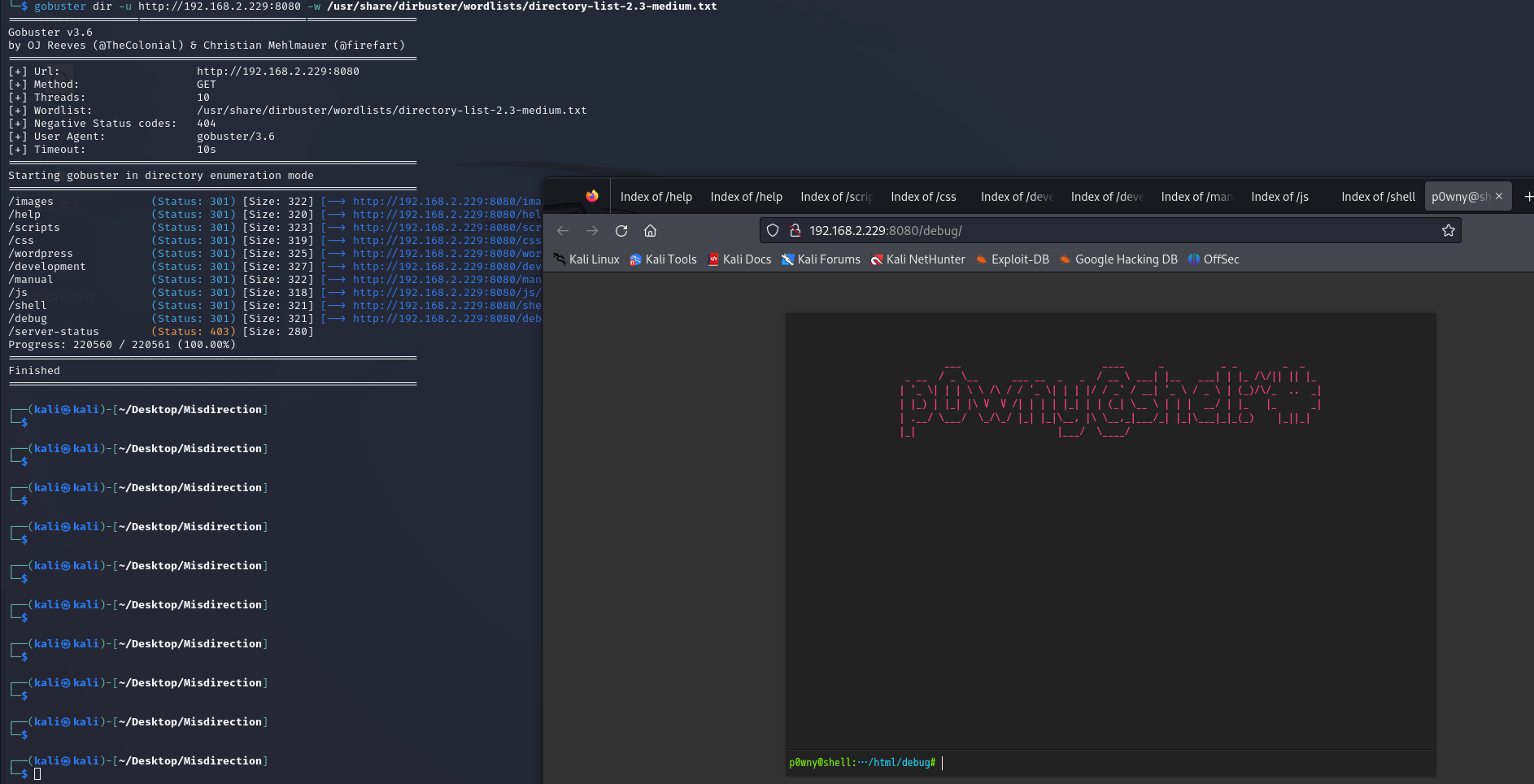The height and width of the screenshot is (784, 1534).
Task: Bookmark this page with the star icon
Action: pos(1448,231)
